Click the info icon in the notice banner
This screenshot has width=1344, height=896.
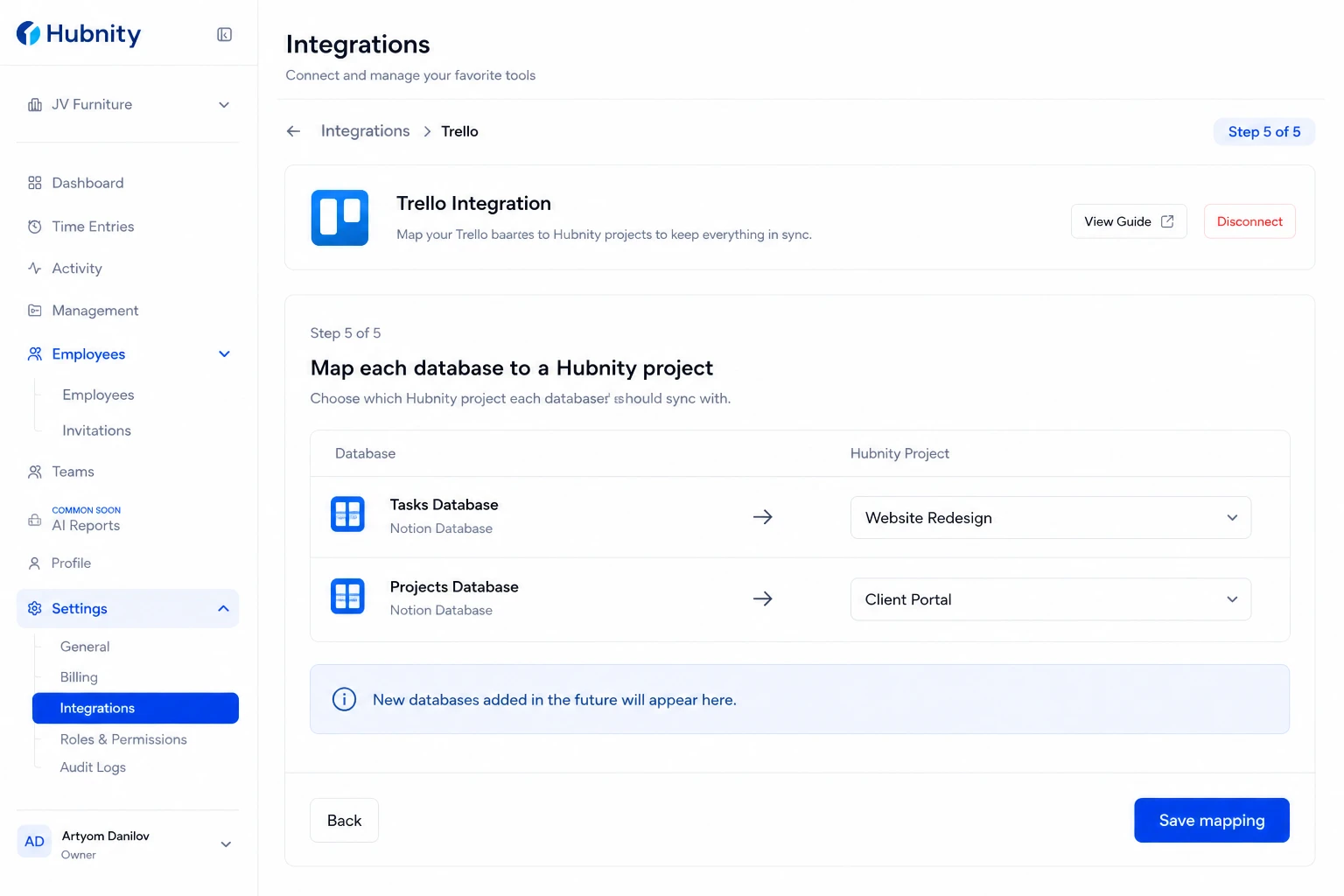click(x=344, y=700)
